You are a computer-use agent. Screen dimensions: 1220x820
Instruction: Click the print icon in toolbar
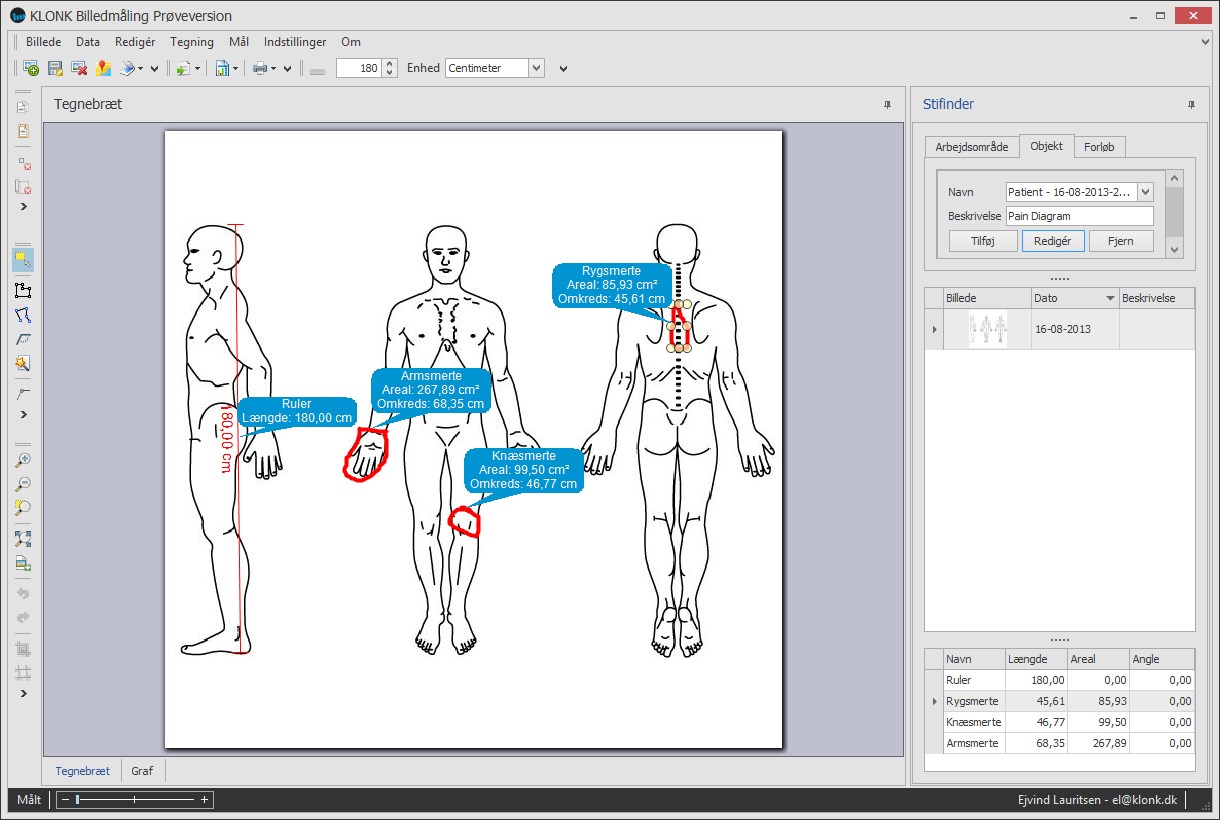260,68
